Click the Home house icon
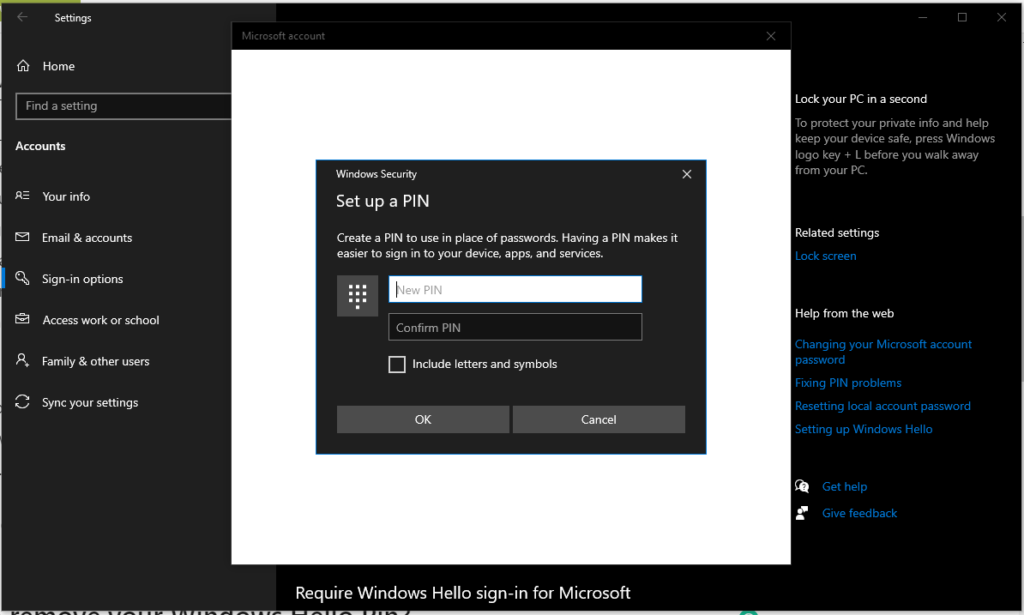 (x=22, y=66)
